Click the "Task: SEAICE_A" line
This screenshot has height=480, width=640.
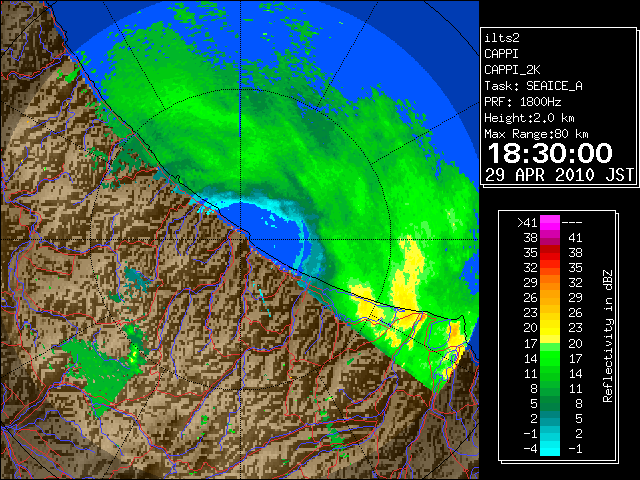(533, 86)
